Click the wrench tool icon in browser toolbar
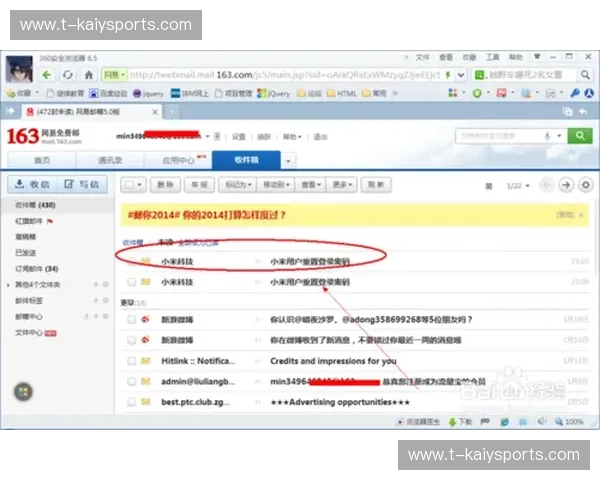The image size is (600, 480). click(x=574, y=93)
